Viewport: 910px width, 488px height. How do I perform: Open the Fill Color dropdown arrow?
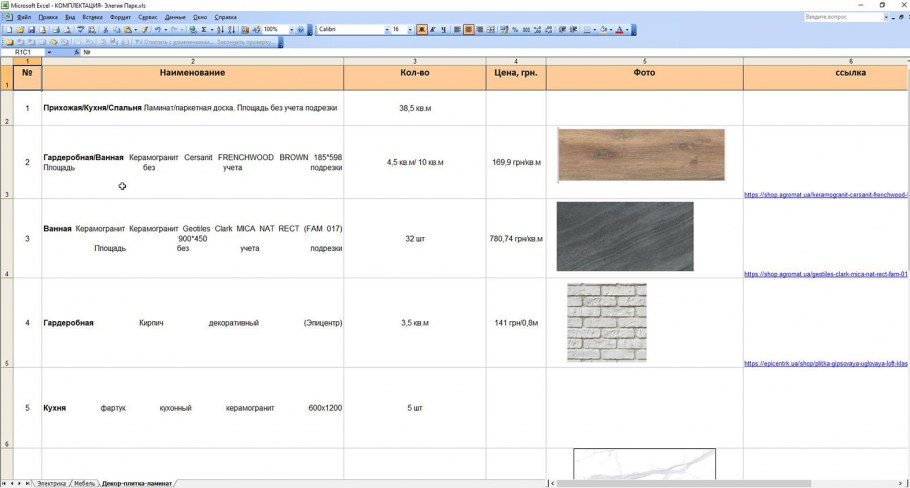611,29
